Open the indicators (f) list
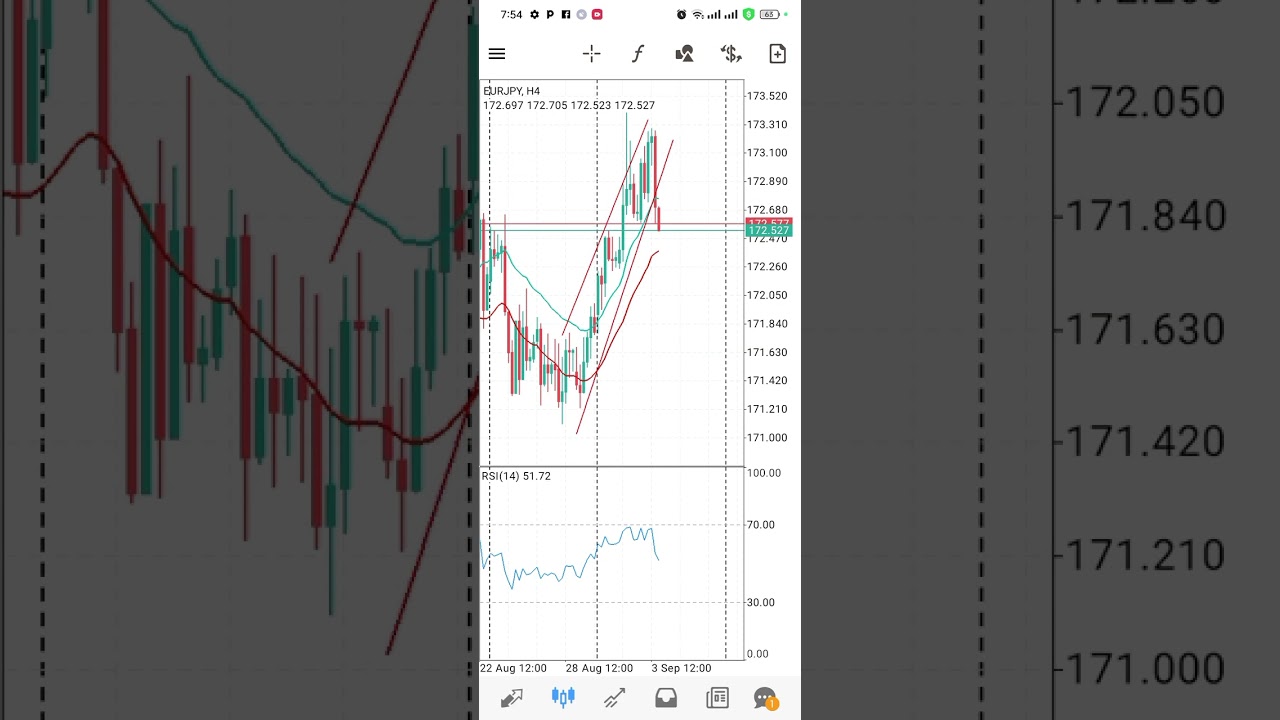The width and height of the screenshot is (1280, 720). 638,54
